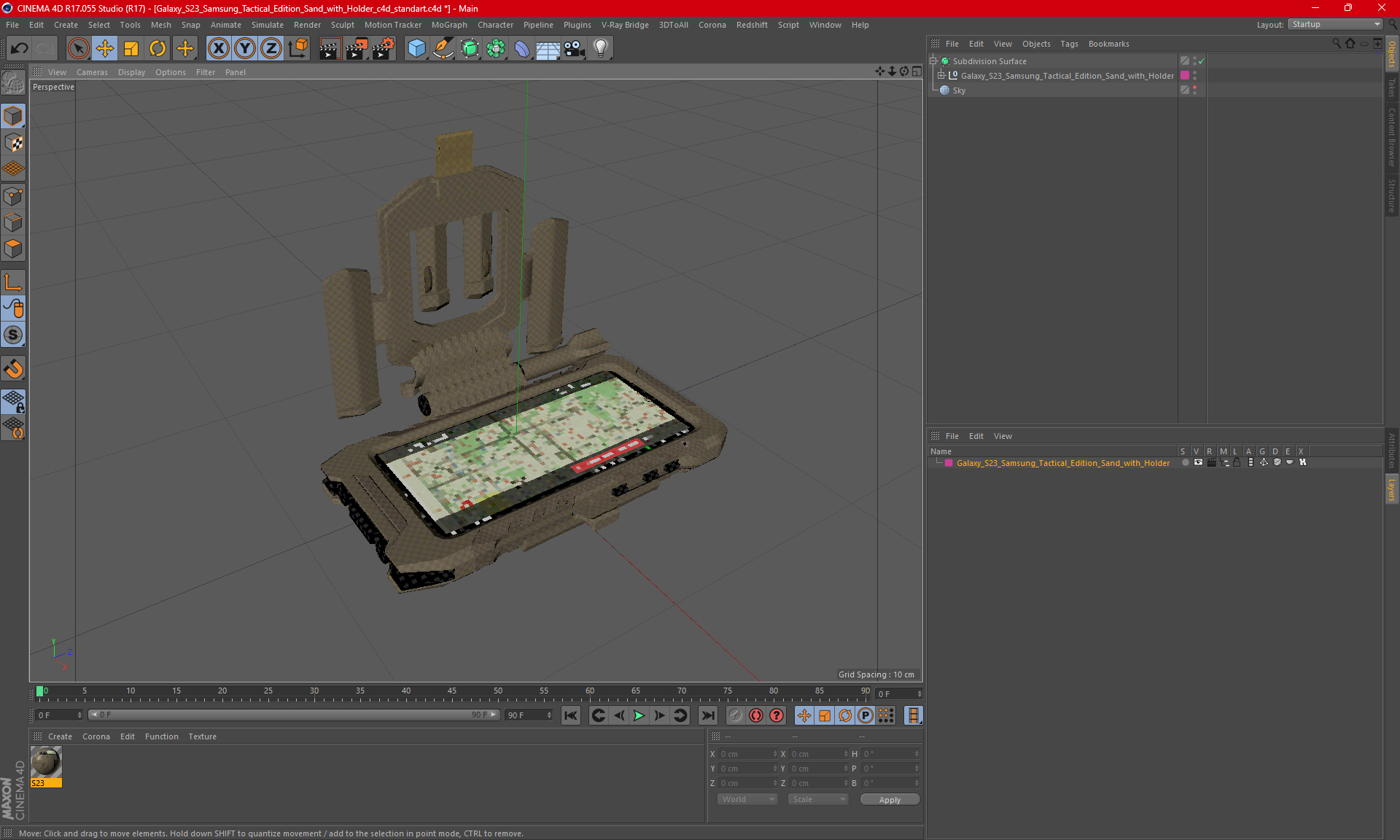The image size is (1400, 840).
Task: Toggle the viewport maximize icon
Action: click(917, 71)
